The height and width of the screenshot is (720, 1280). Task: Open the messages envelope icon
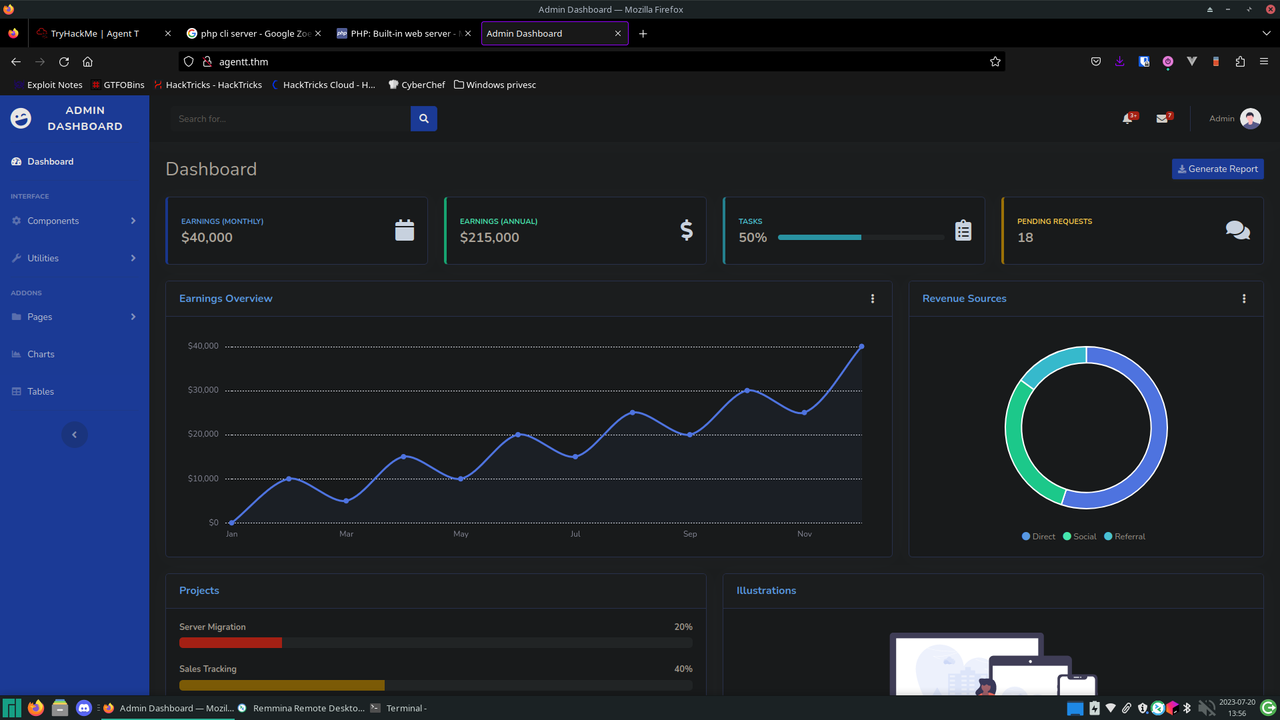point(1162,119)
